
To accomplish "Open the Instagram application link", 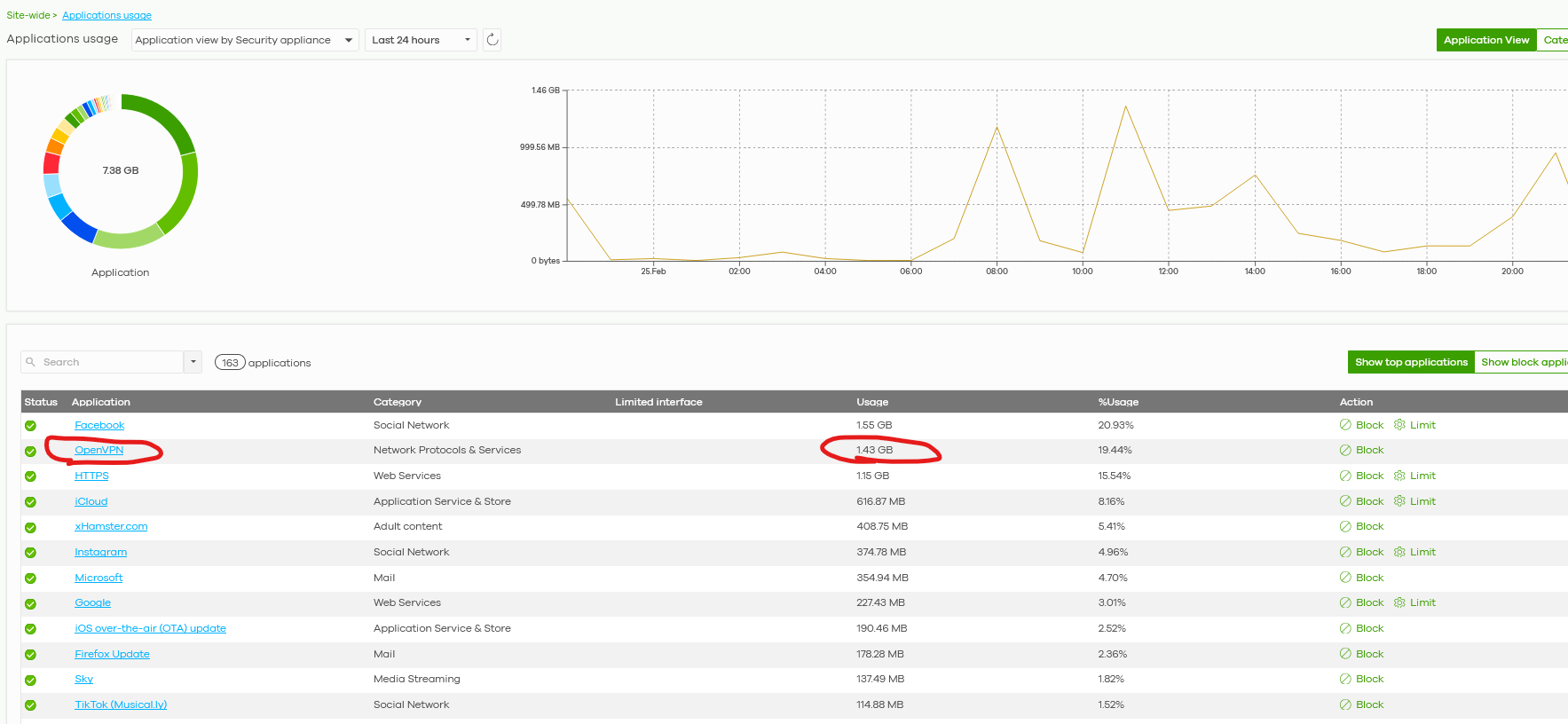I will 100,552.
